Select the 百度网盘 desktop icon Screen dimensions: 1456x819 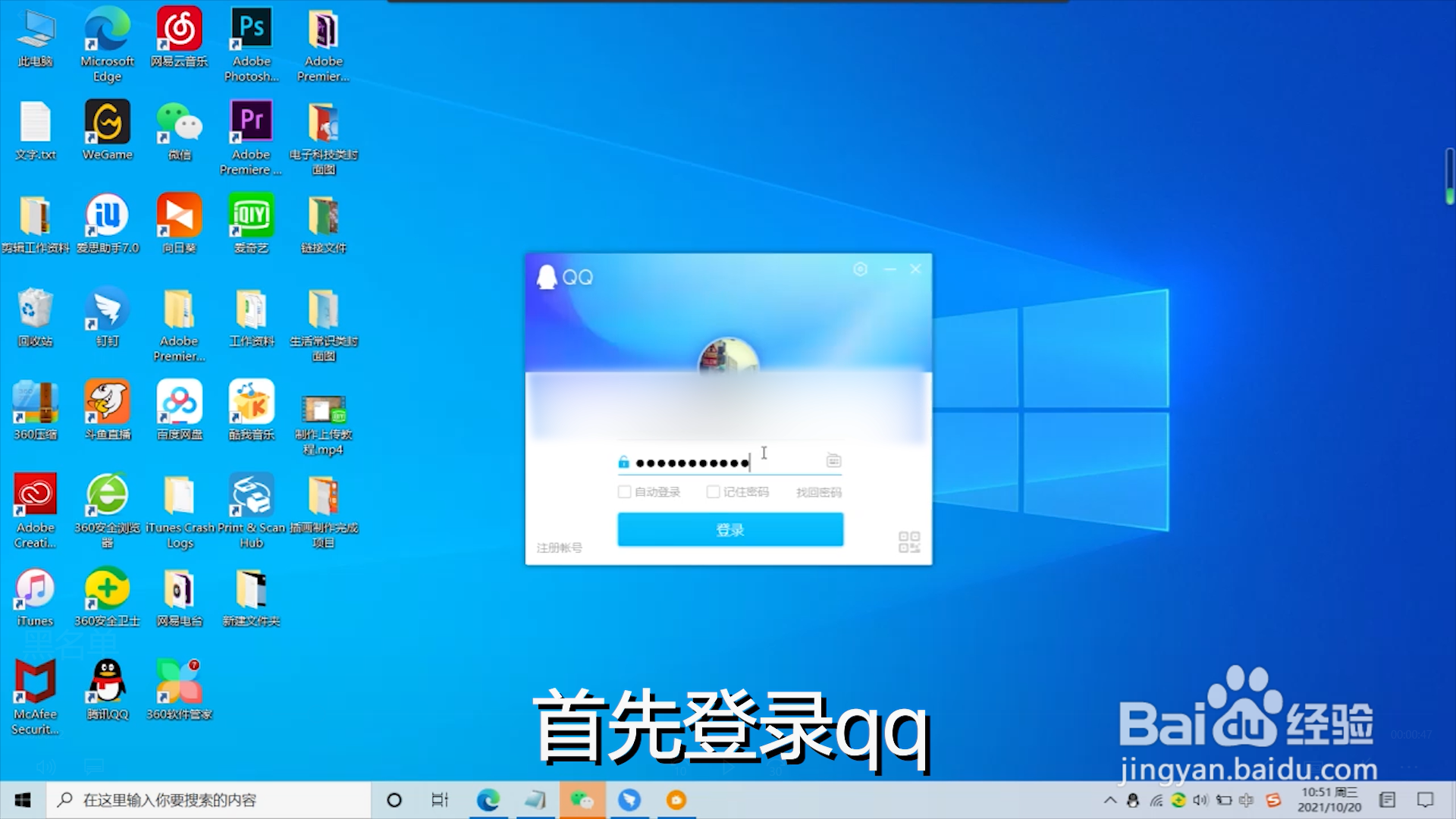pyautogui.click(x=179, y=411)
